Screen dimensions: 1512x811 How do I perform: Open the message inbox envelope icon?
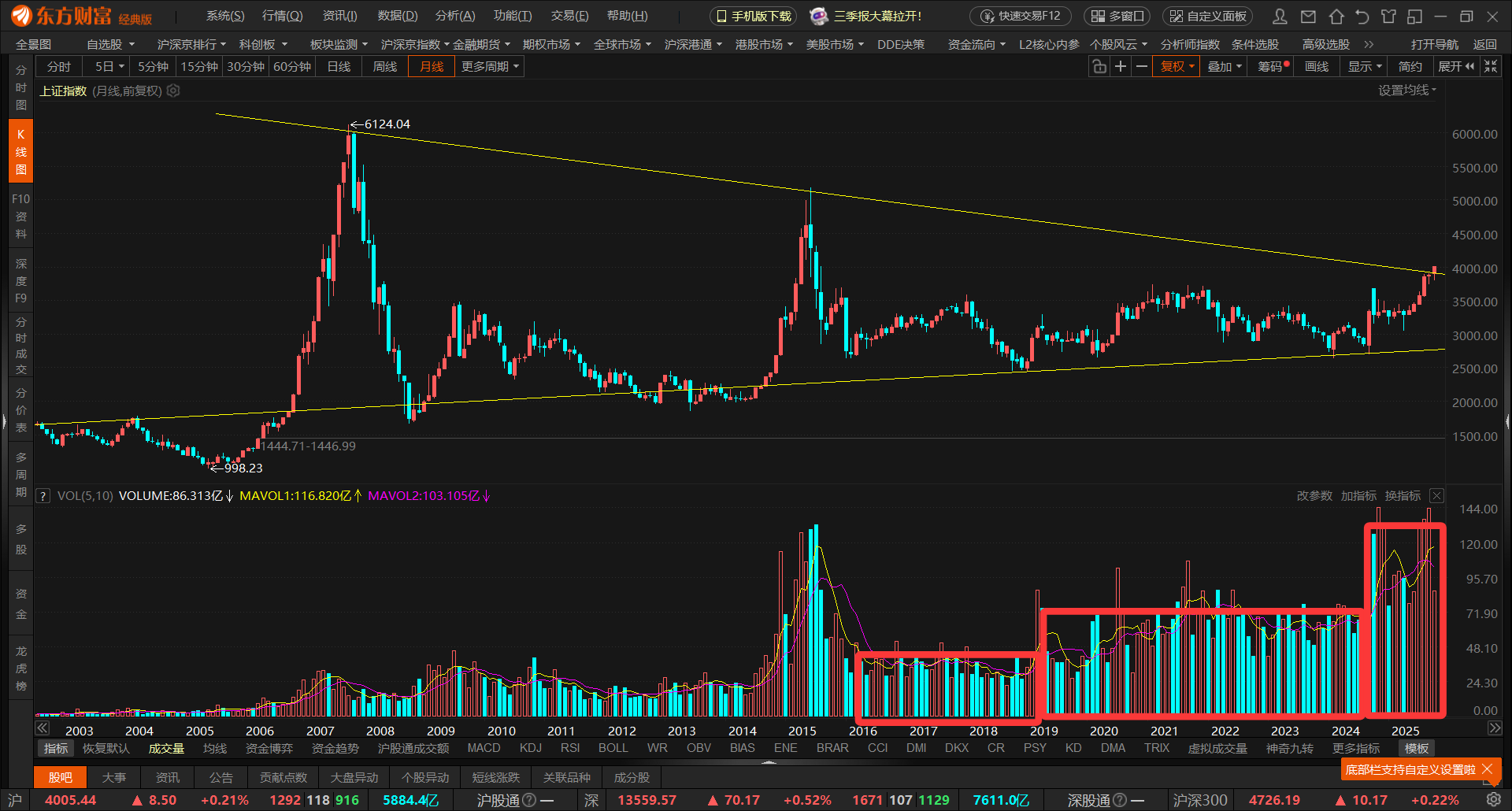pos(1308,16)
